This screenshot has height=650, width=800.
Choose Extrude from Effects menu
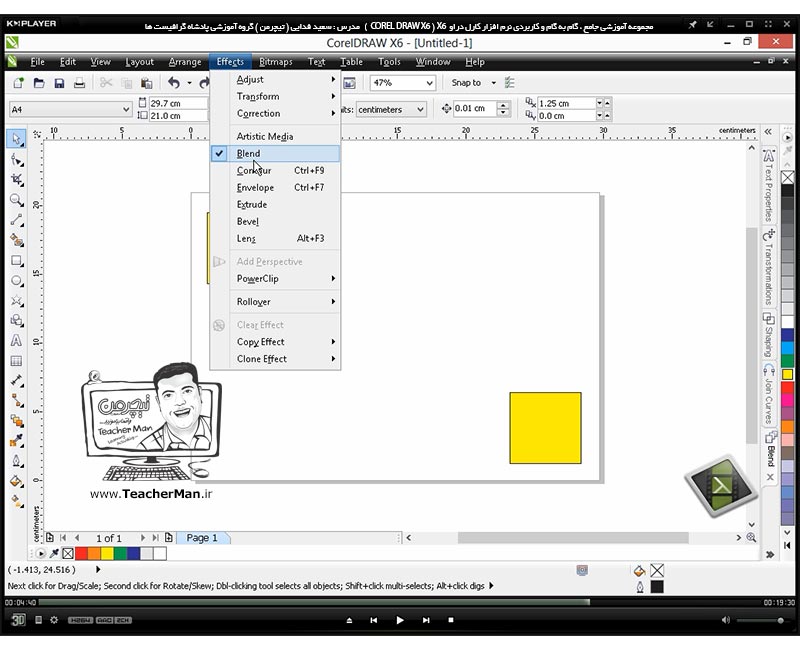[x=275, y=205]
